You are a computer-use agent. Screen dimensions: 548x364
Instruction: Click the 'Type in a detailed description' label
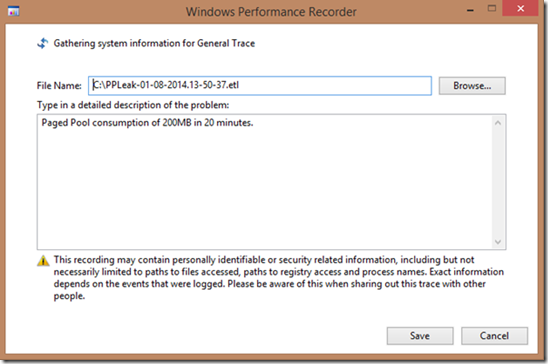[133, 105]
